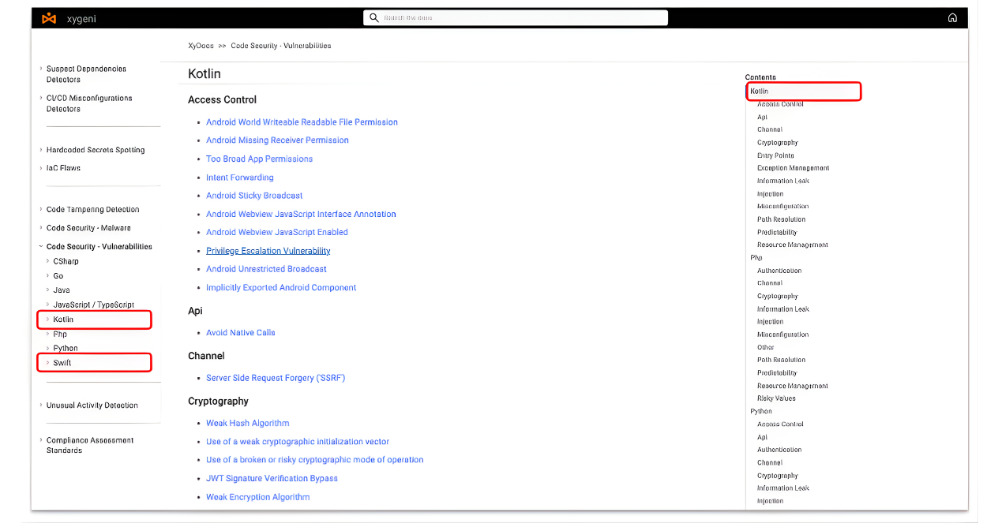Open Privilege Escalation Vulnerability link
The width and height of the screenshot is (1000, 523).
(x=268, y=251)
